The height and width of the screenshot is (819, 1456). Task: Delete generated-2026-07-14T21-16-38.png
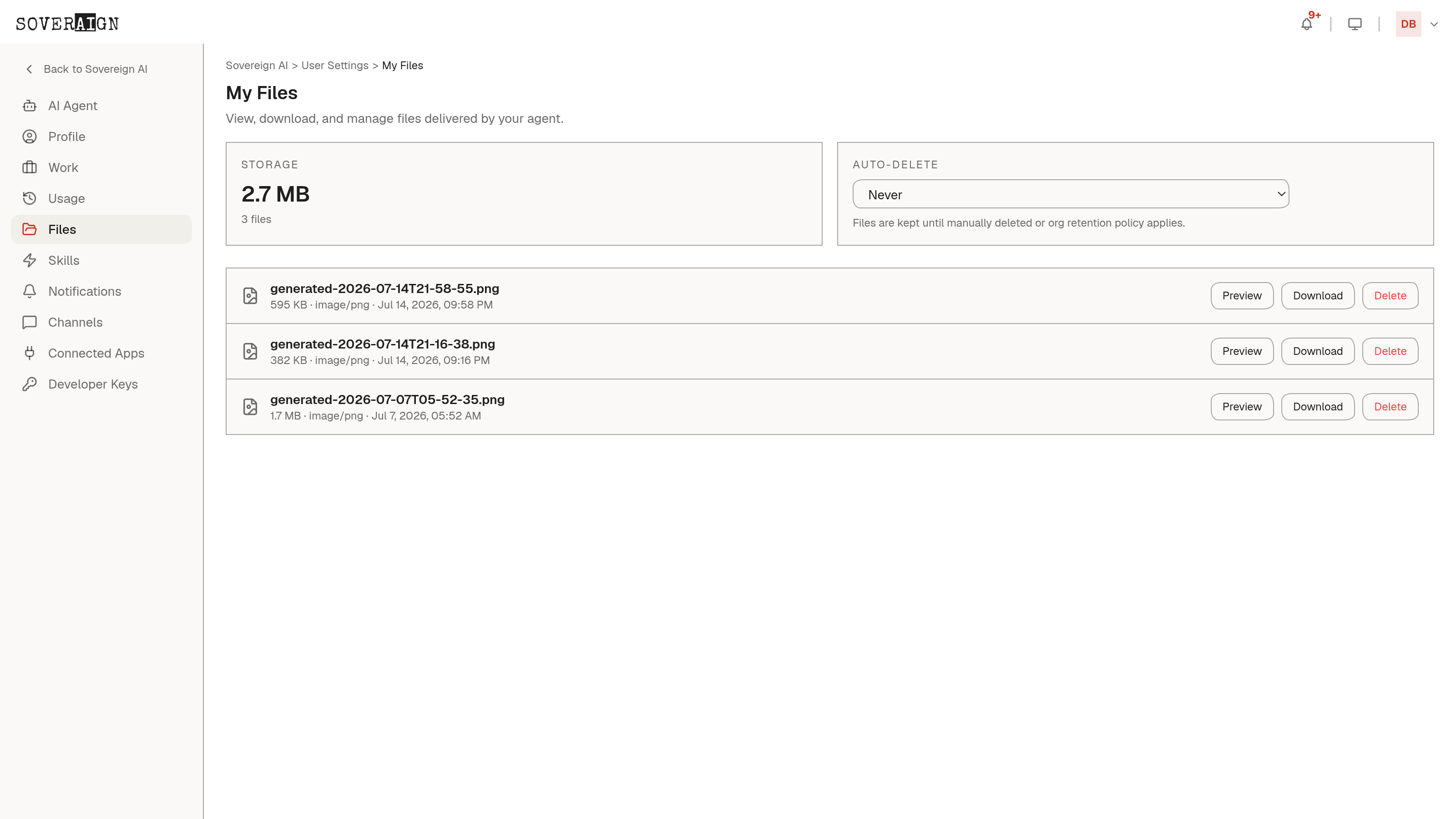pos(1390,351)
